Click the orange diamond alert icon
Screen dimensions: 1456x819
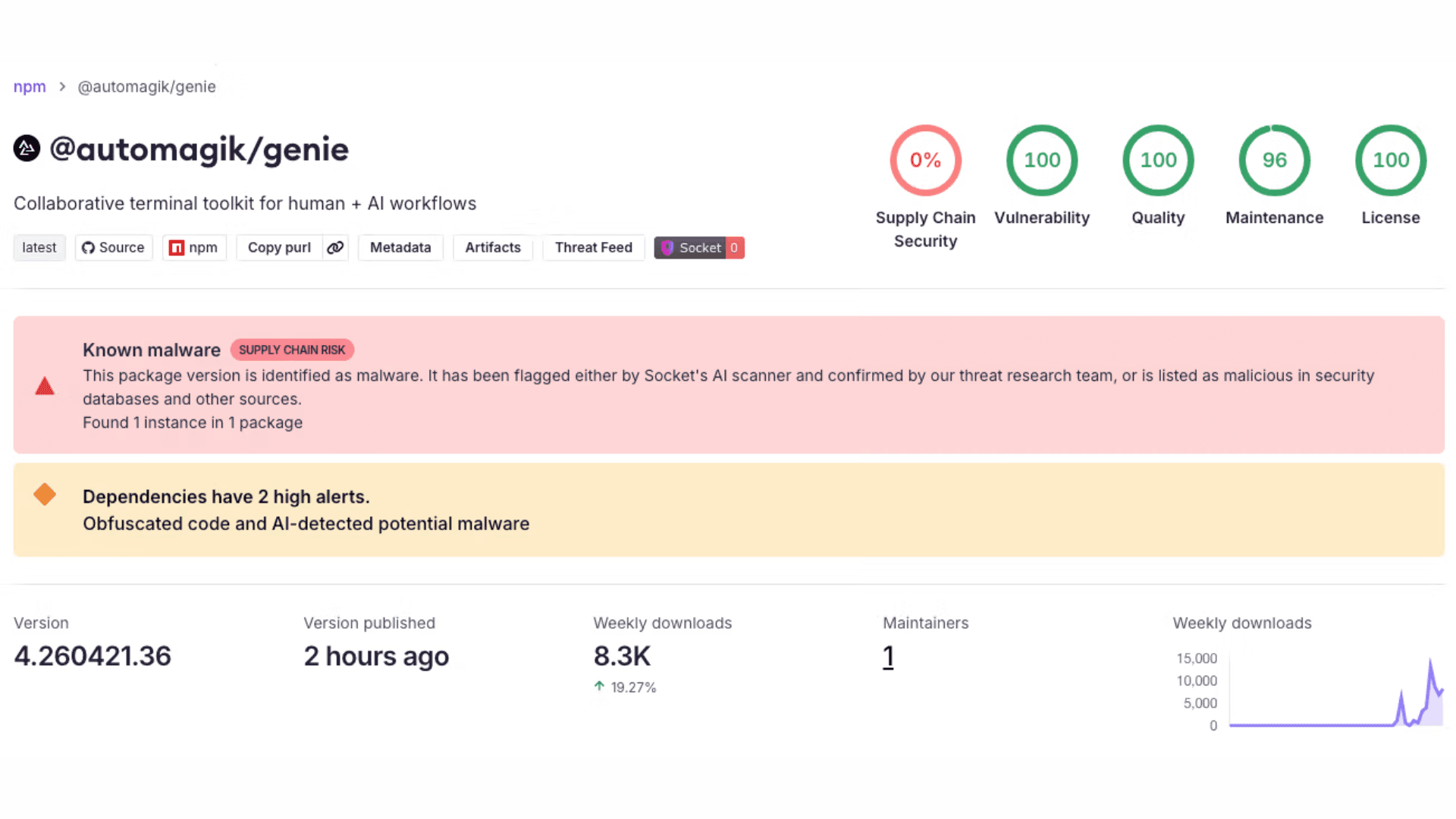pyautogui.click(x=45, y=494)
